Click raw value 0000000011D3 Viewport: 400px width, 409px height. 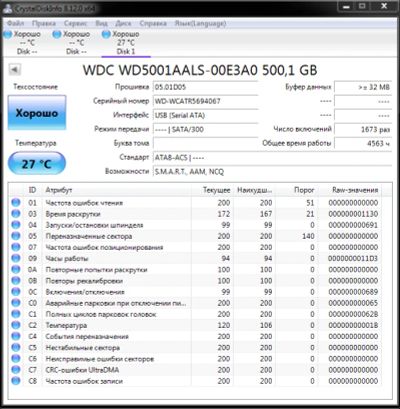[353, 259]
